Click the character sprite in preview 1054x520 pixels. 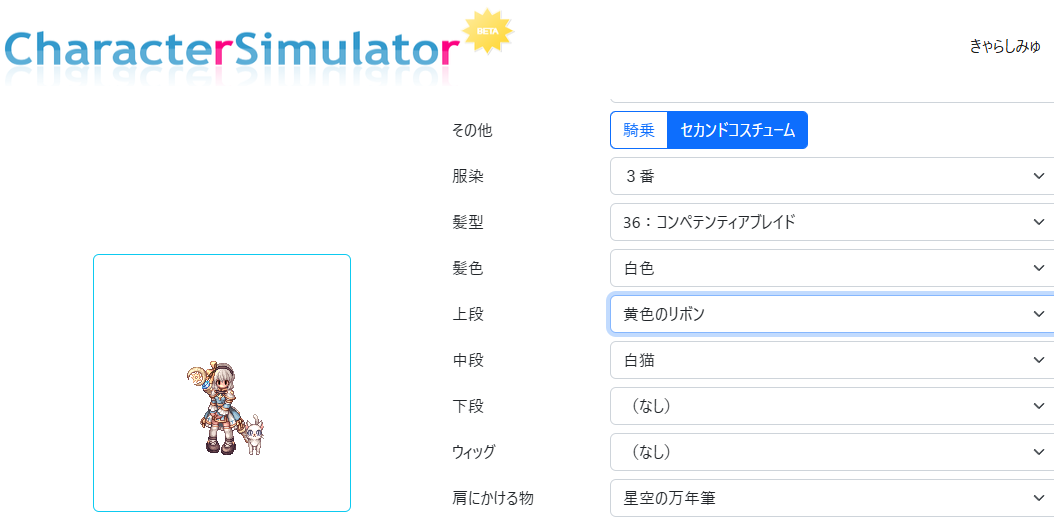(x=217, y=410)
